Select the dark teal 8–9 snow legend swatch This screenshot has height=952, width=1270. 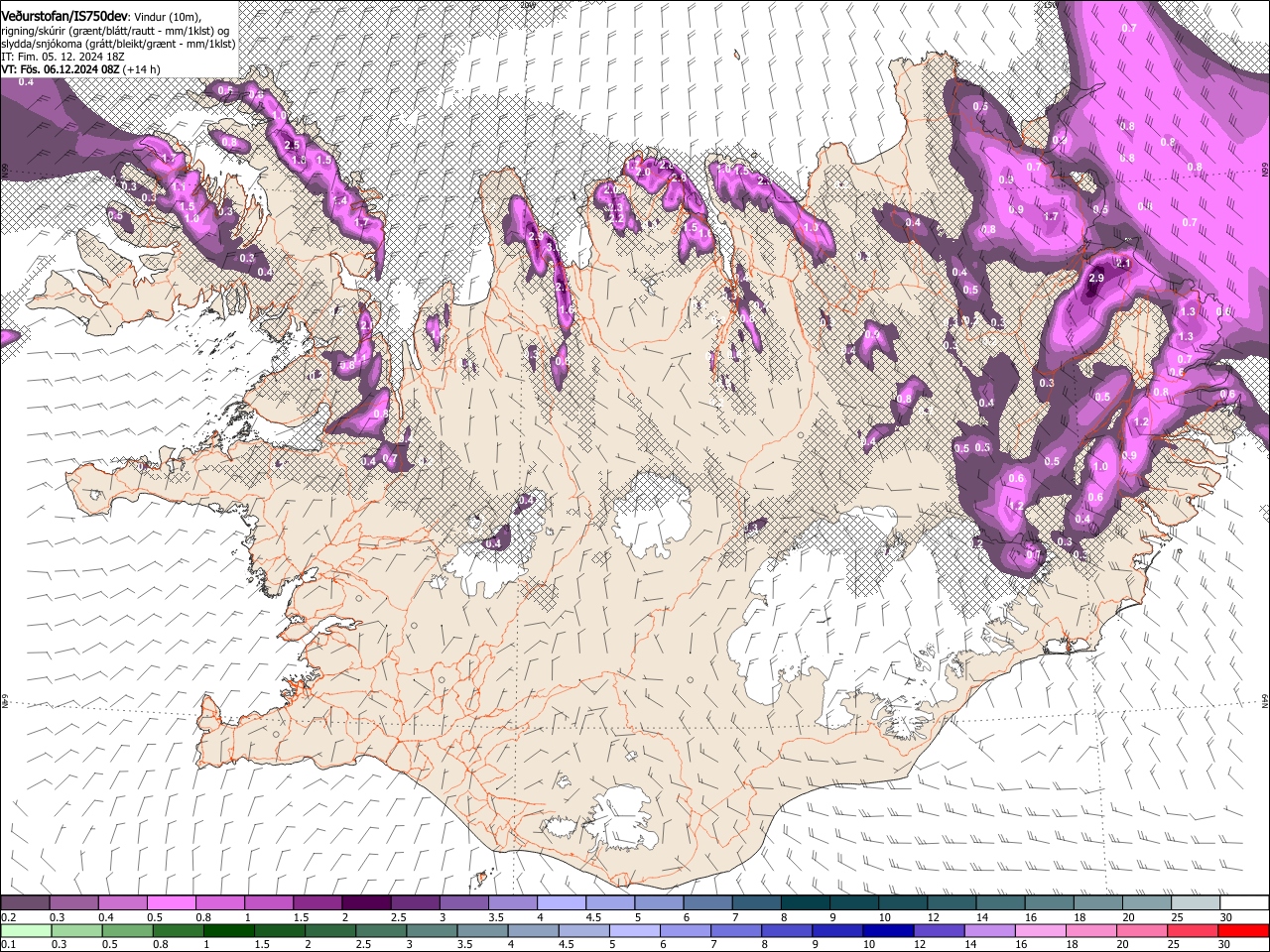pos(805,902)
